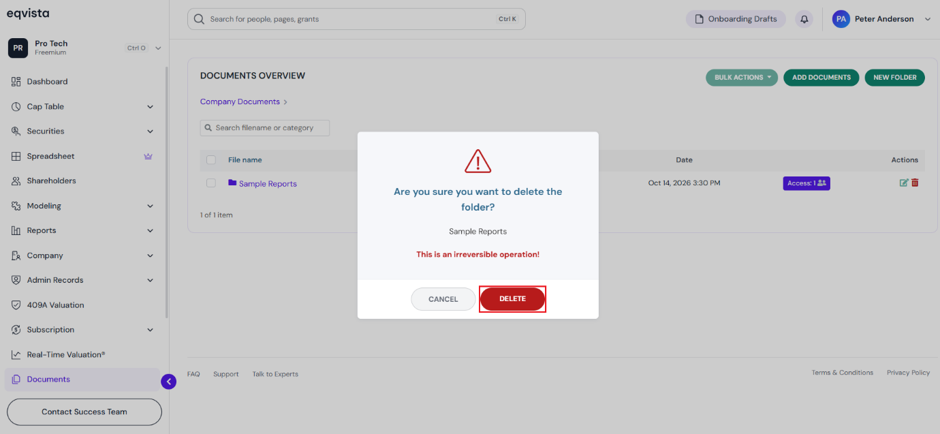Viewport: 940px width, 434px height.
Task: Click the Cap Table pie icon
Action: pos(16,107)
